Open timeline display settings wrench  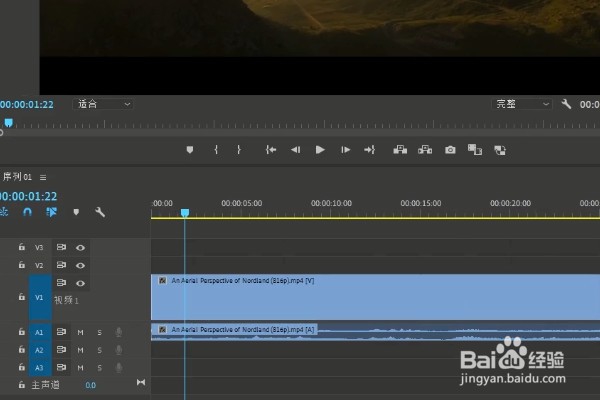[100, 212]
